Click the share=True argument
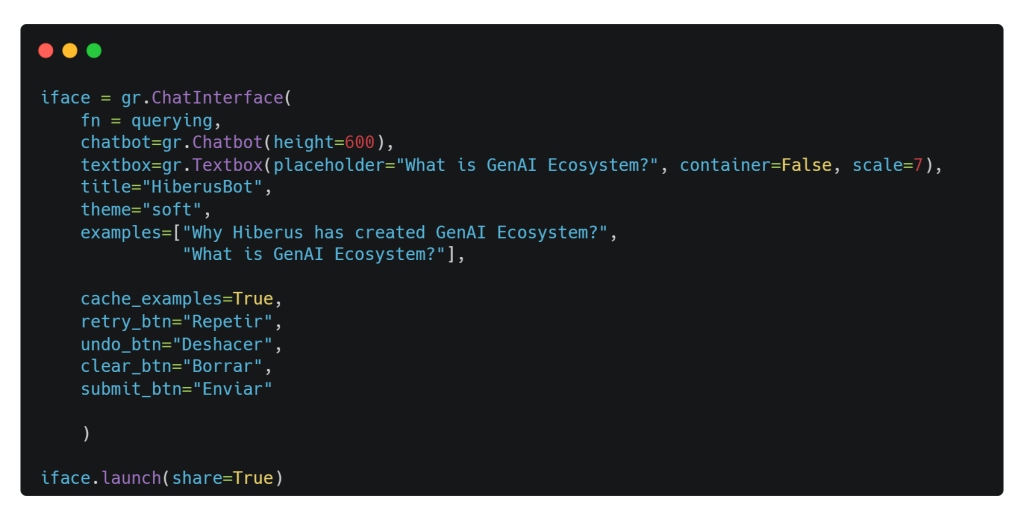Screen dimensions: 1024x520 (x=222, y=478)
